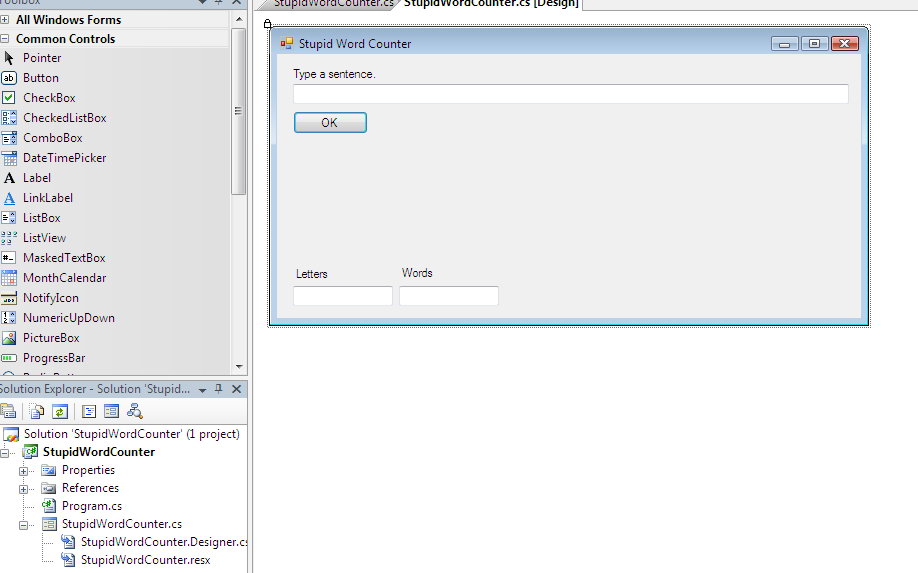Open View Class Diagram icon
The image size is (918, 573).
(135, 411)
